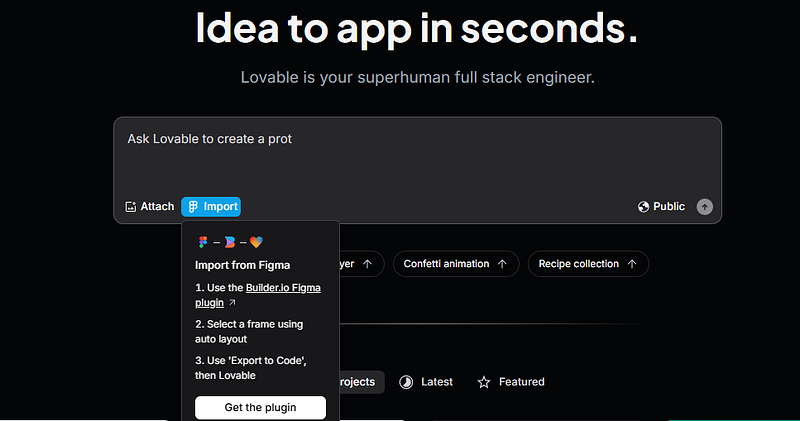Screen dimensions: 800x421
Task: Click the Figma logo in the import popup
Action: [x=203, y=242]
